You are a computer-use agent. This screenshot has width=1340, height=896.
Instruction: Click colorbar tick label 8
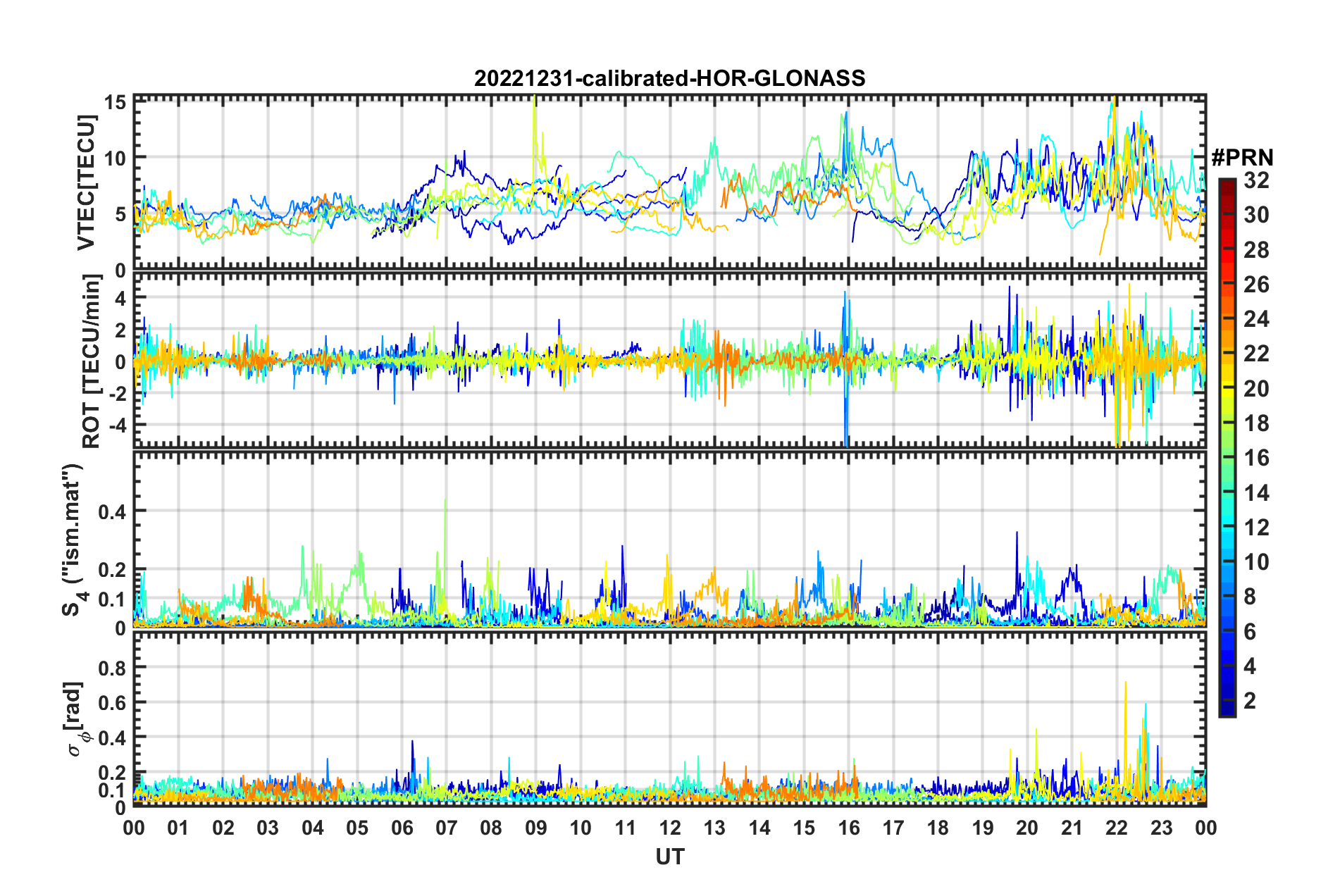point(1250,597)
